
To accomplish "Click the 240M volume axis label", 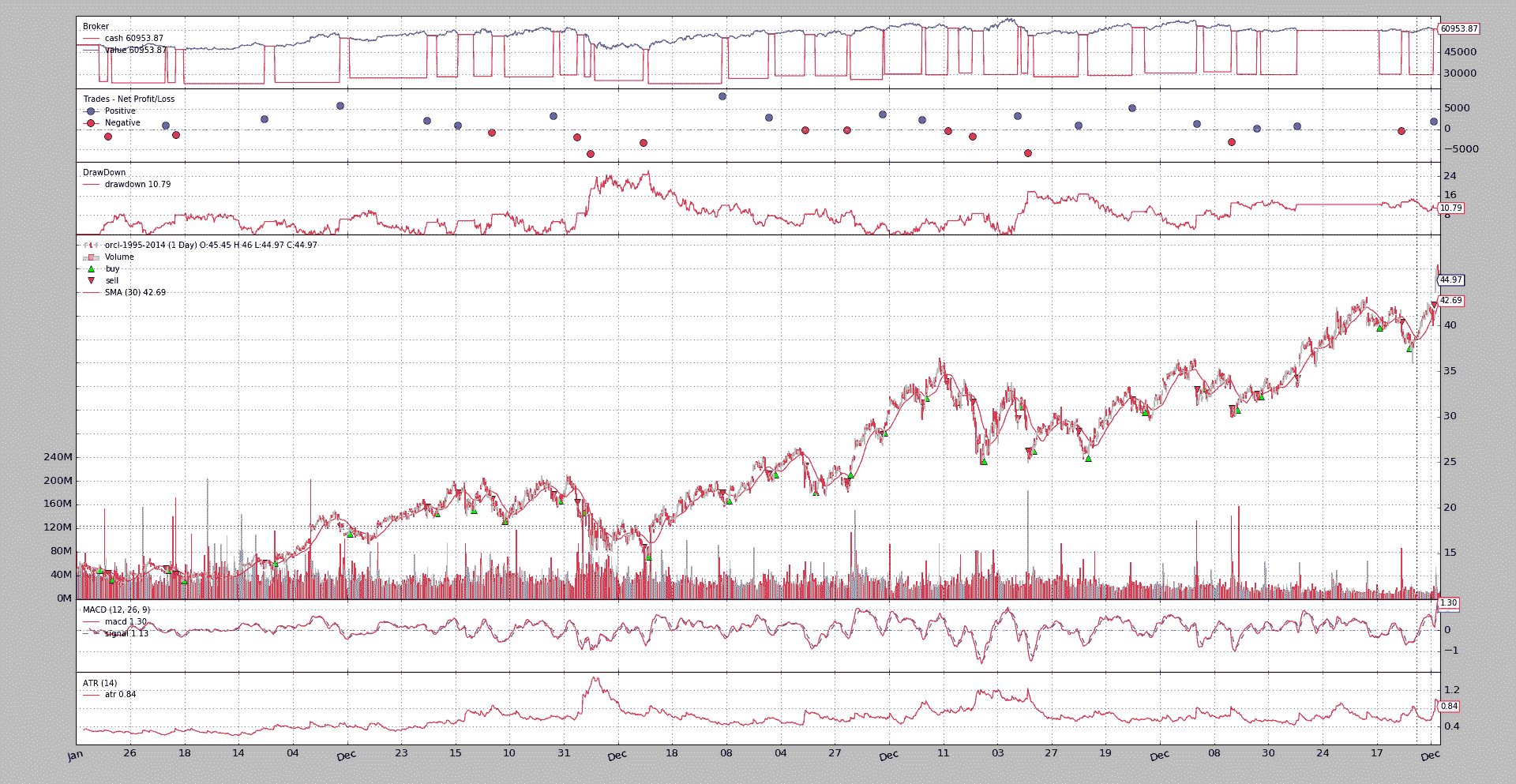I will point(58,457).
